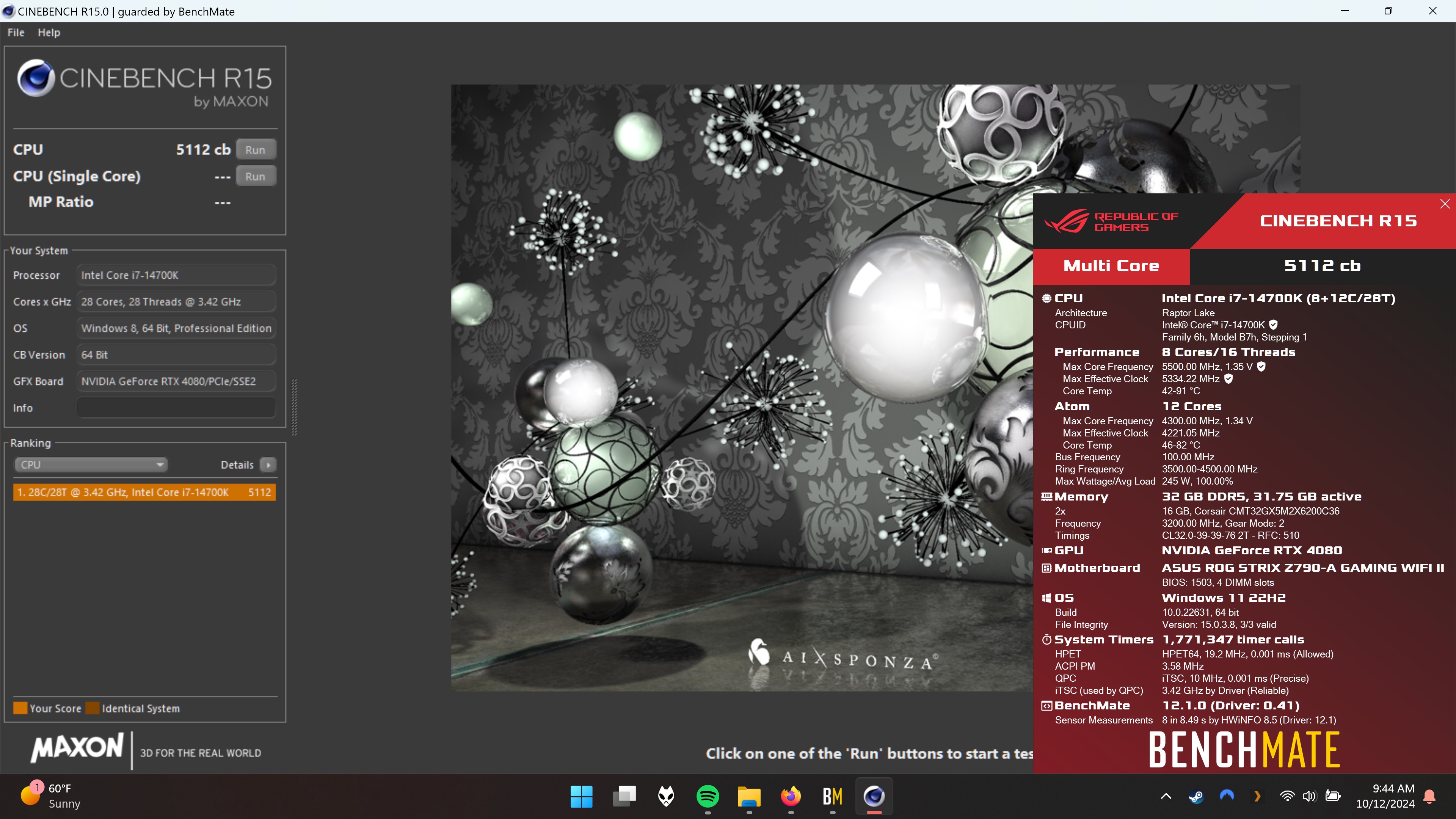Screen dimensions: 1456x819
Task: Click the Multi Core label
Action: tap(1111, 266)
